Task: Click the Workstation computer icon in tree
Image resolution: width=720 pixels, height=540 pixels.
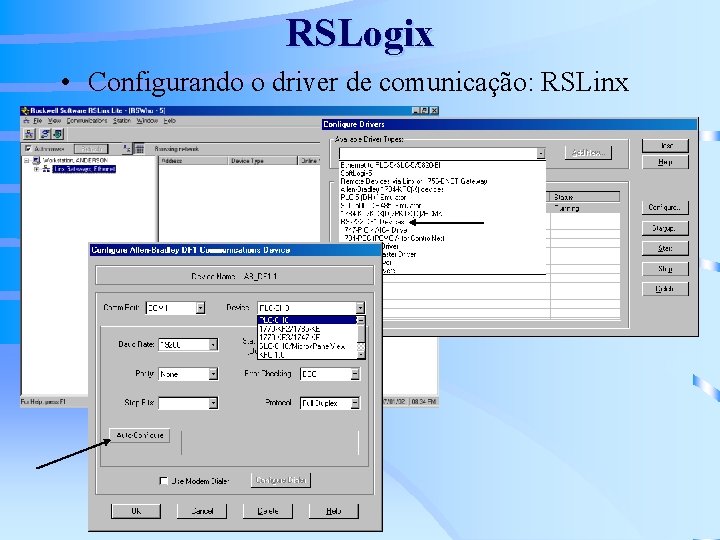Action: coord(36,160)
